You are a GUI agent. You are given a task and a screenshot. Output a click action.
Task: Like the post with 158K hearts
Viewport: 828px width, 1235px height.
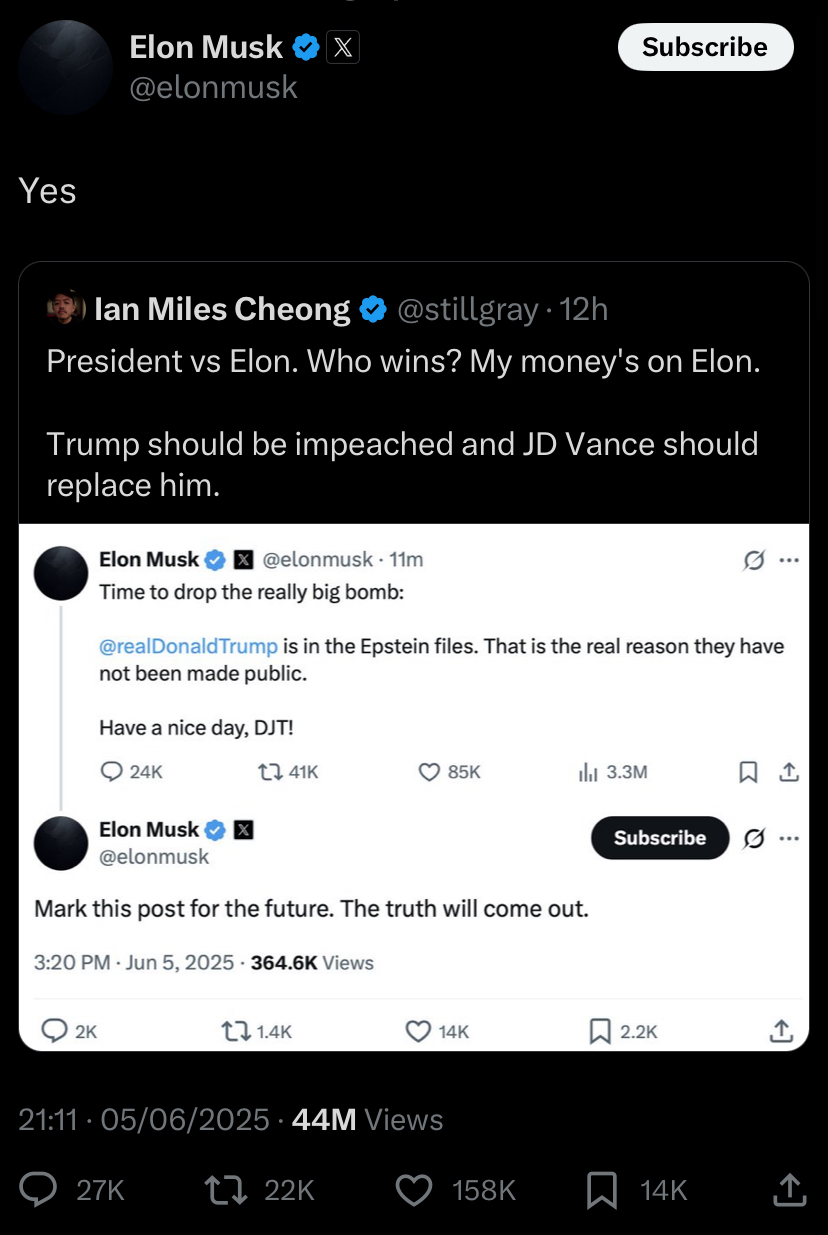(414, 1189)
